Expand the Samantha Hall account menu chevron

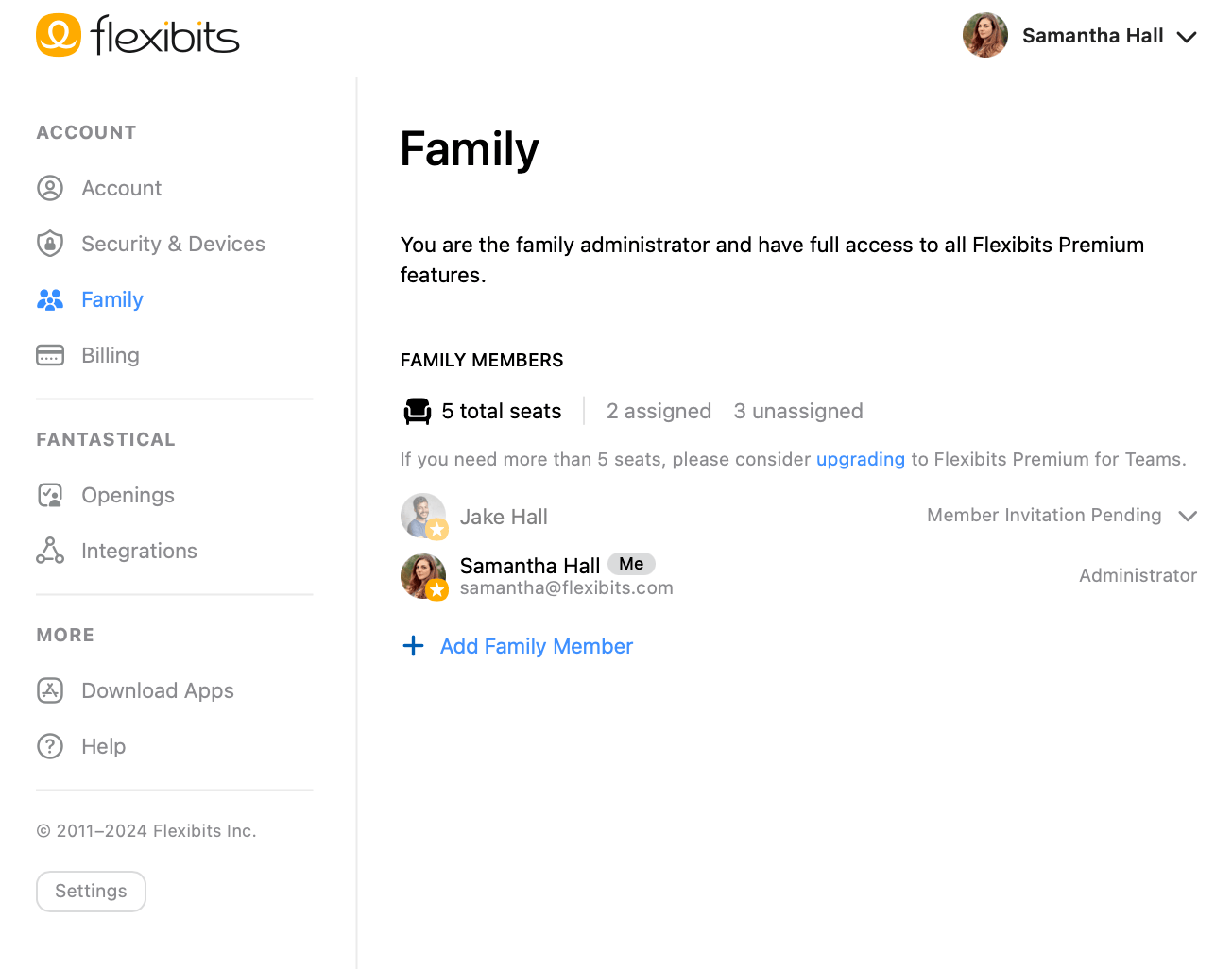point(1187,37)
